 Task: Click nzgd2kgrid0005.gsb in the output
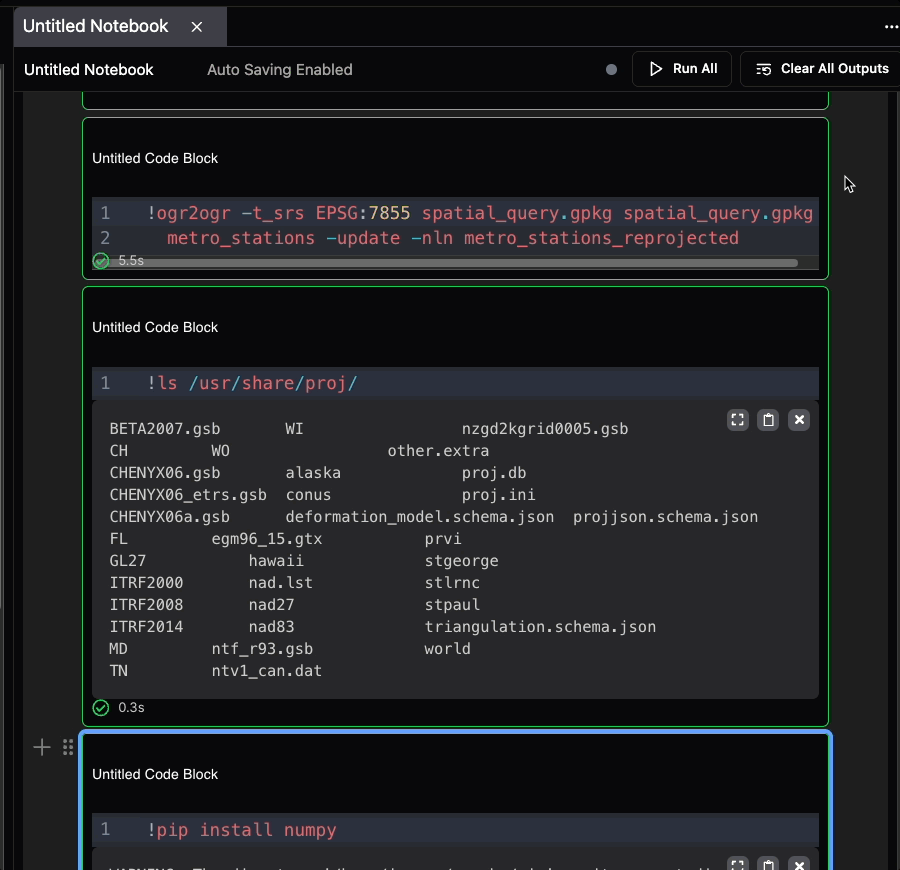tap(545, 429)
